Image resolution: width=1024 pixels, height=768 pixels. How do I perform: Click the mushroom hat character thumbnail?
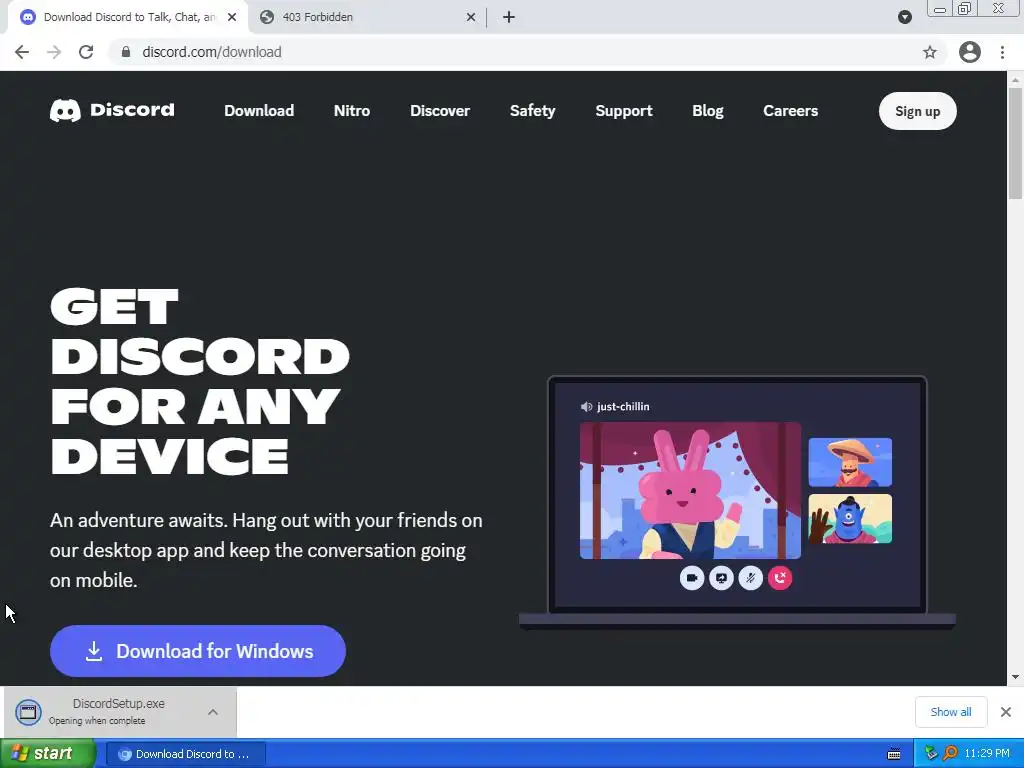[850, 462]
